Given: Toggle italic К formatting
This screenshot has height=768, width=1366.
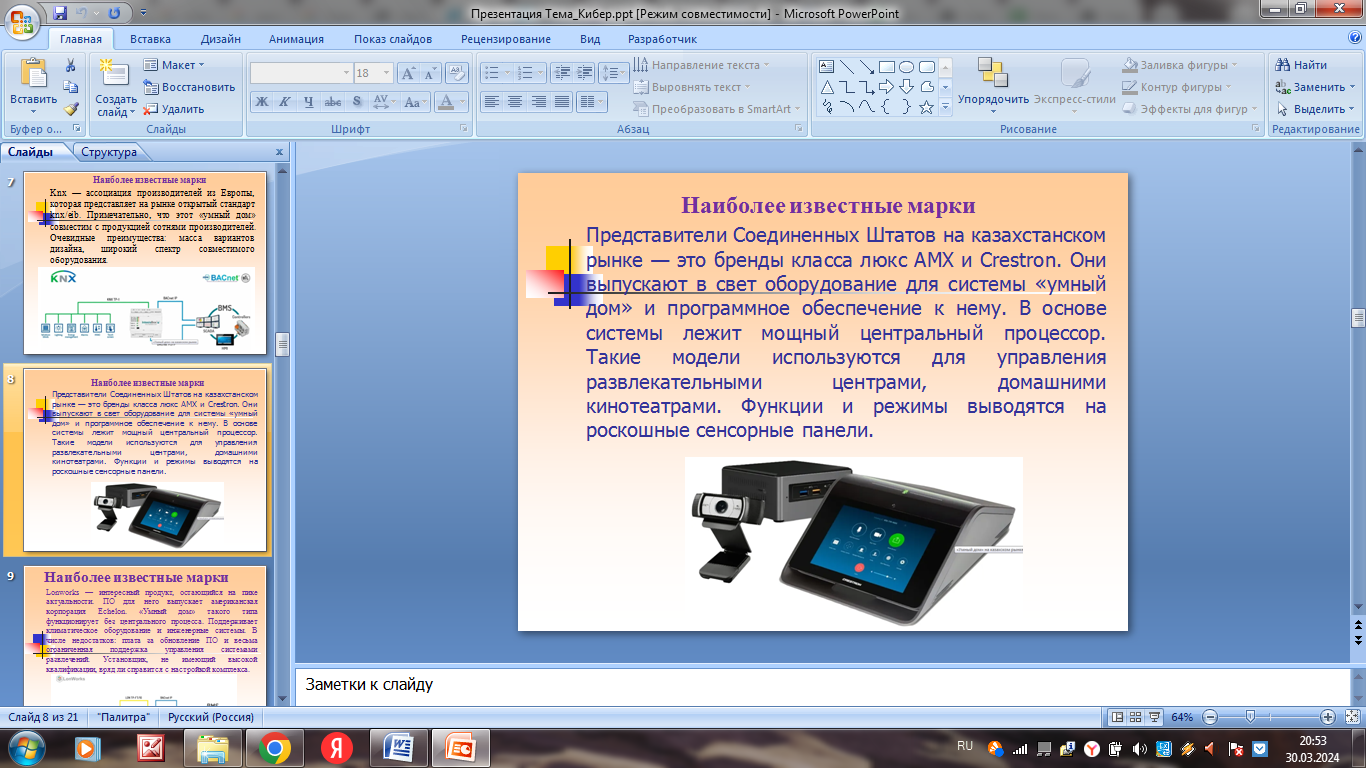Looking at the screenshot, I should click(285, 102).
